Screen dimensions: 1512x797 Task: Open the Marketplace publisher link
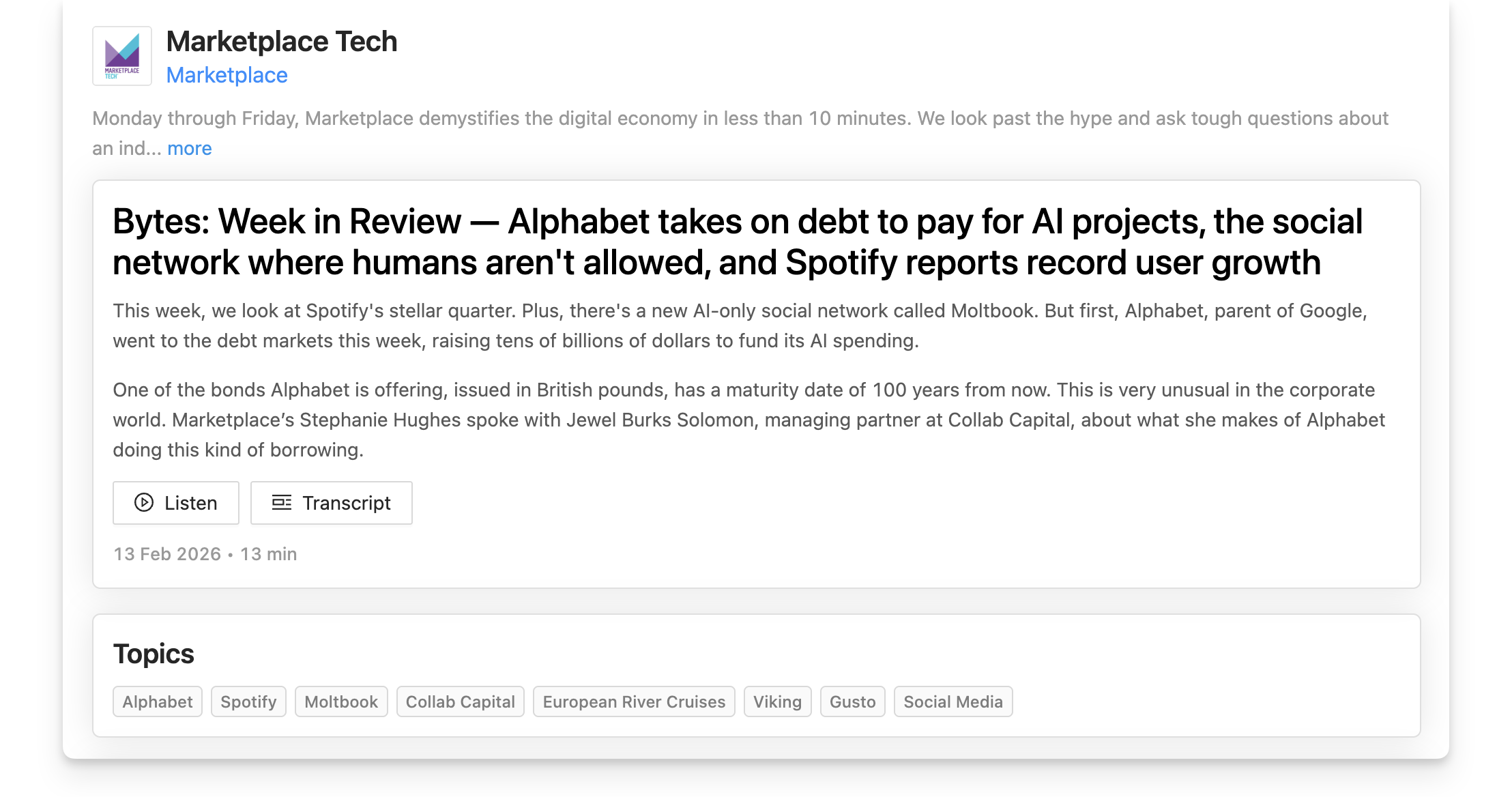tap(227, 75)
